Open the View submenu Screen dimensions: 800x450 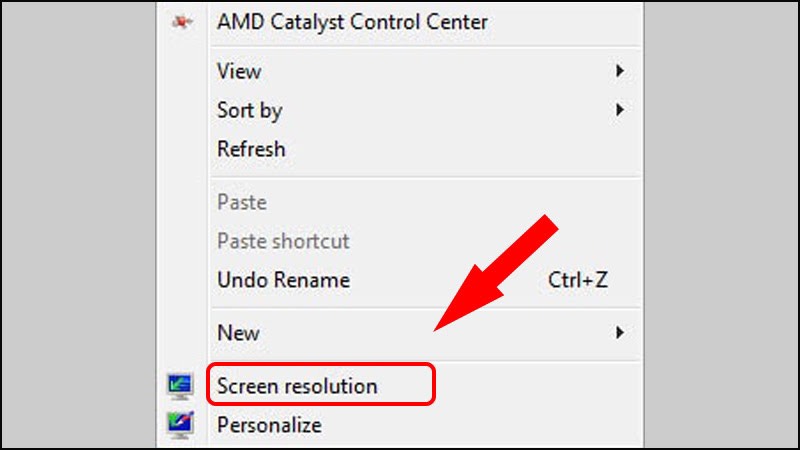(x=239, y=71)
